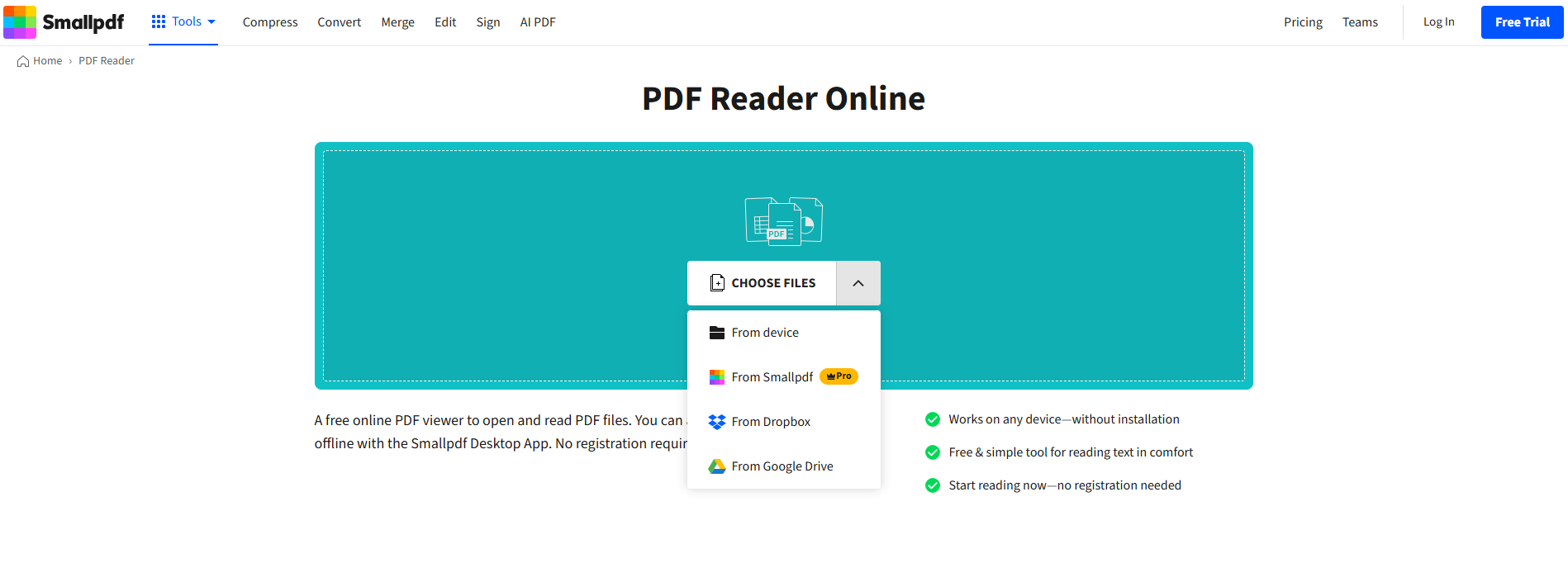Collapse the file source dropdown chevron
Viewport: 1568px width, 577px height.
point(858,283)
